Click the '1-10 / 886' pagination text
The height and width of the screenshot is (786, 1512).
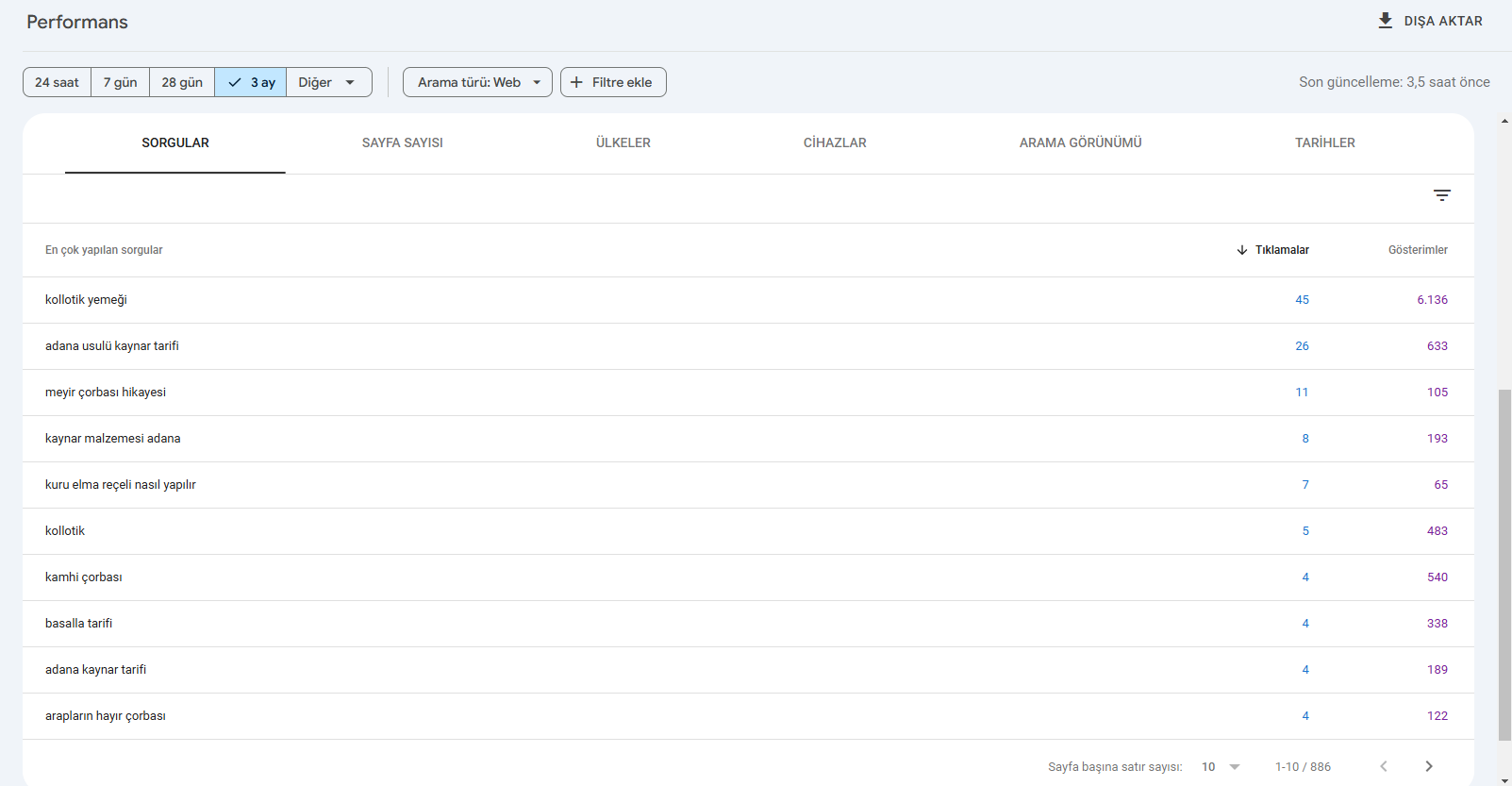click(1303, 767)
